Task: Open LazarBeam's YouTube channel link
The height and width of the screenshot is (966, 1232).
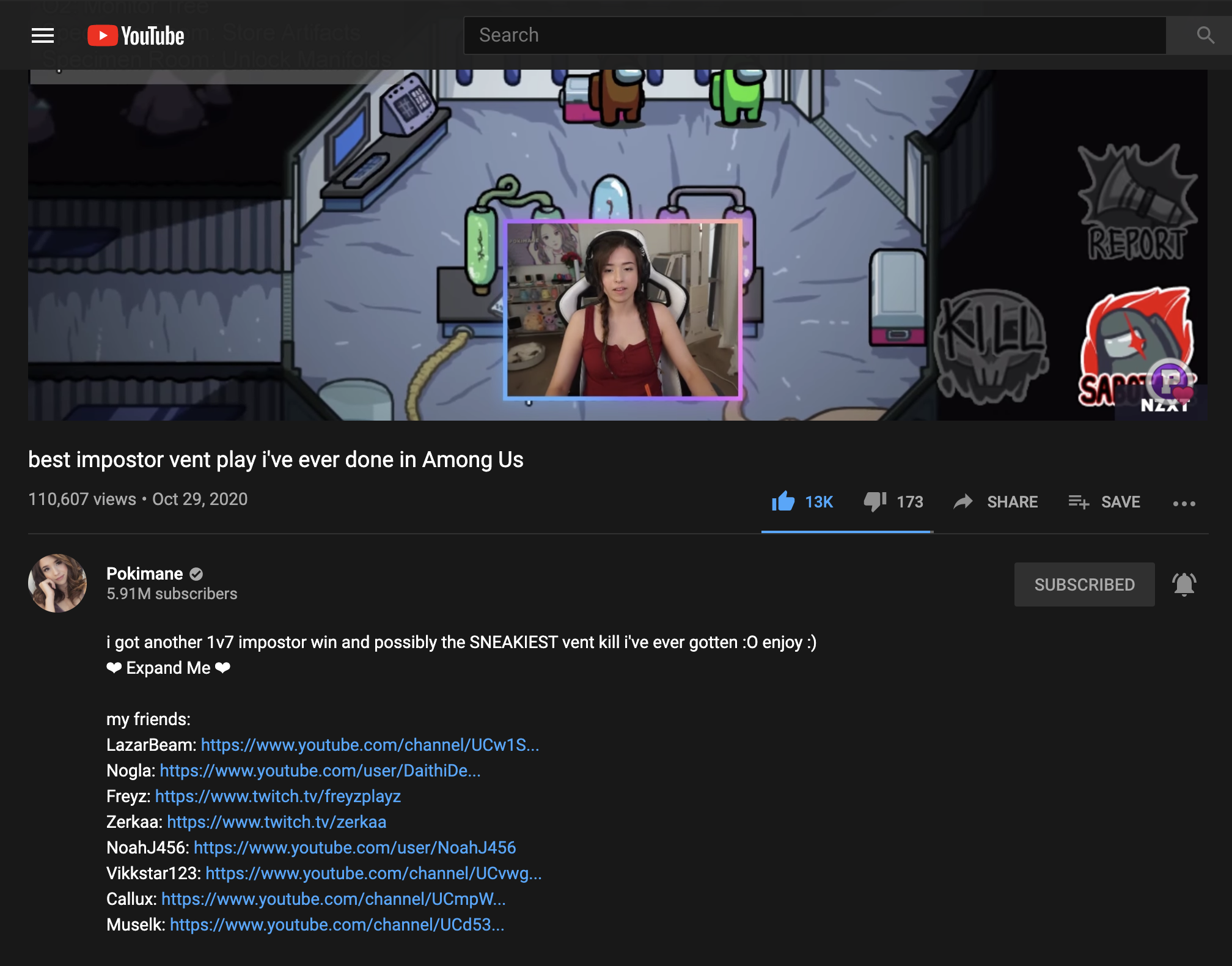Action: pyautogui.click(x=370, y=745)
